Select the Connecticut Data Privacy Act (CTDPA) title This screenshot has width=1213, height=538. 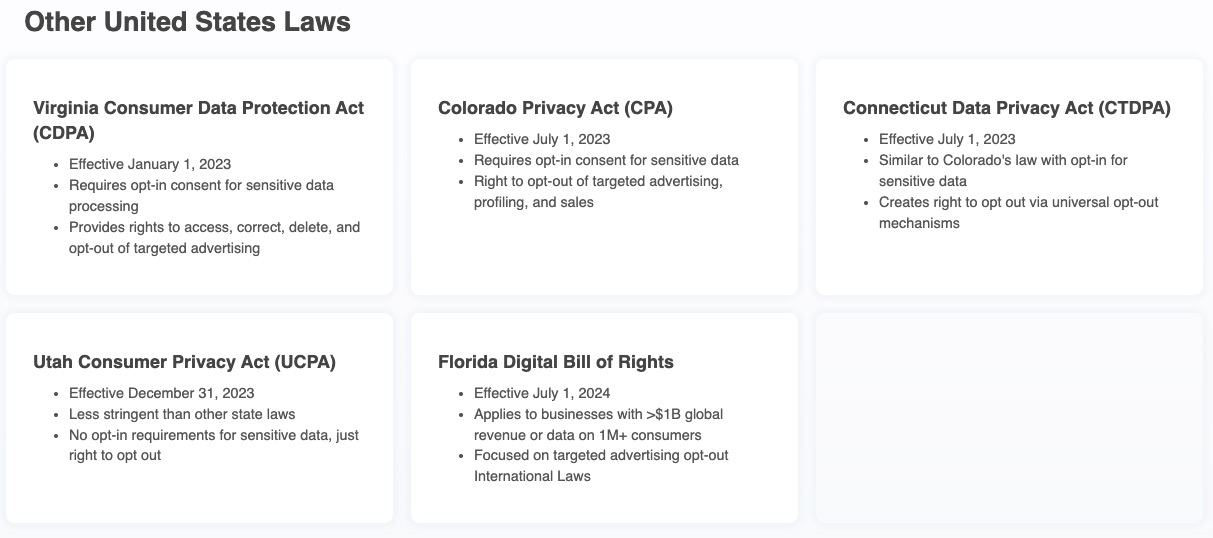(x=1006, y=108)
